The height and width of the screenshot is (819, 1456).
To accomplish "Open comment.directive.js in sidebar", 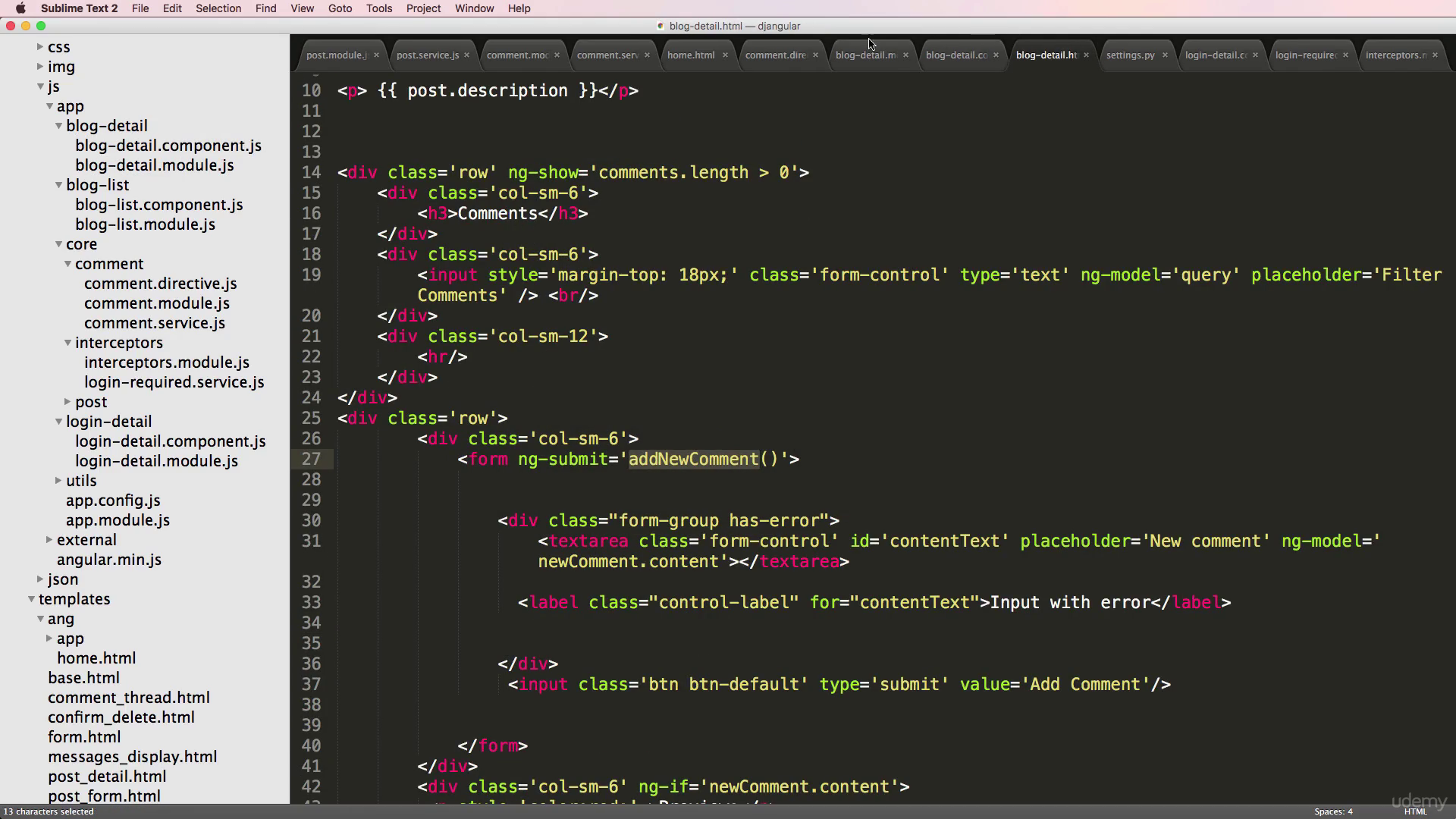I will 160,284.
